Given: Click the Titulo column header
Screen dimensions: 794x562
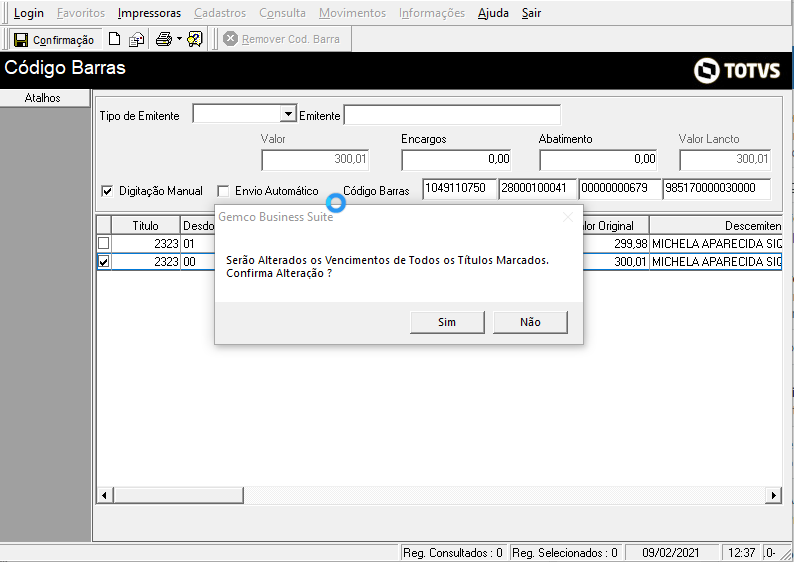Looking at the screenshot, I should [x=146, y=226].
